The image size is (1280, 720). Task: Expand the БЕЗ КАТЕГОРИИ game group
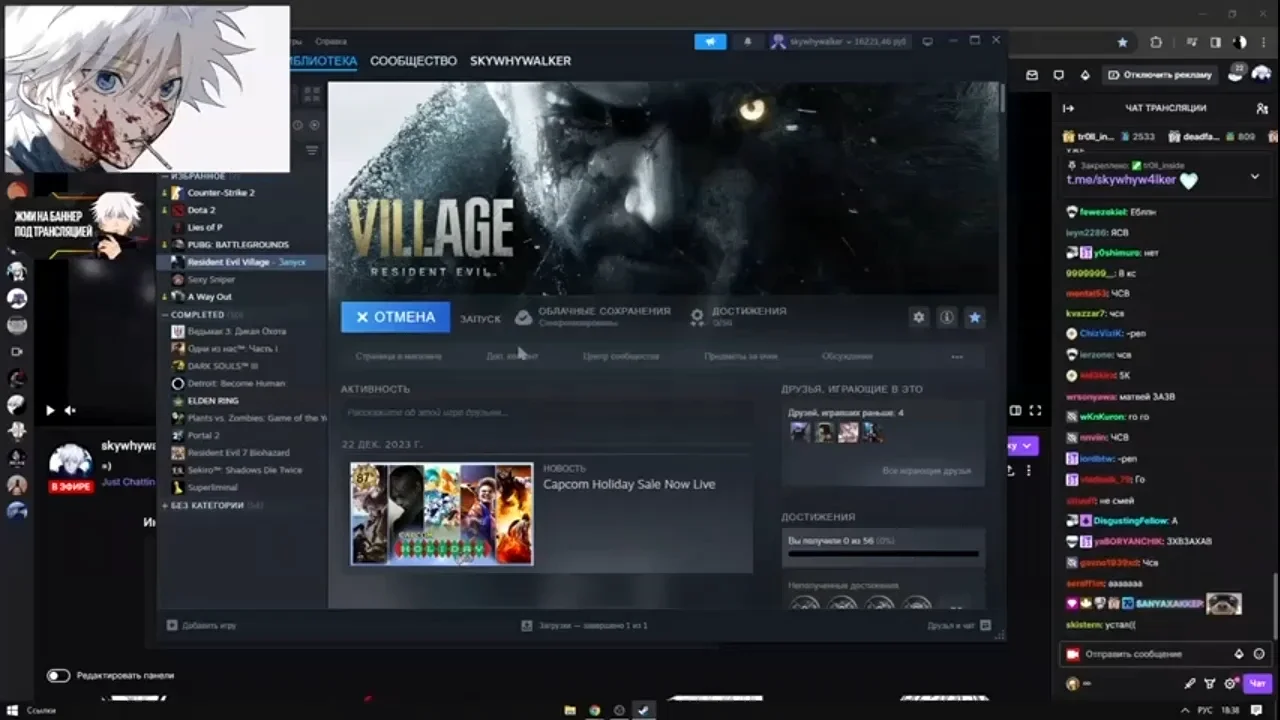click(205, 506)
